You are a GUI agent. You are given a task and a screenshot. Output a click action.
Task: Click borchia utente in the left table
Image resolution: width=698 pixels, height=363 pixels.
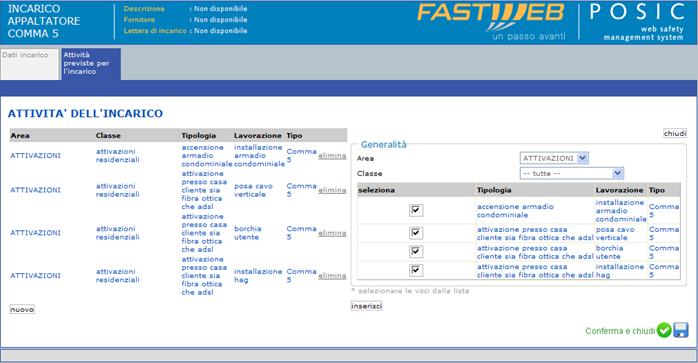point(248,232)
